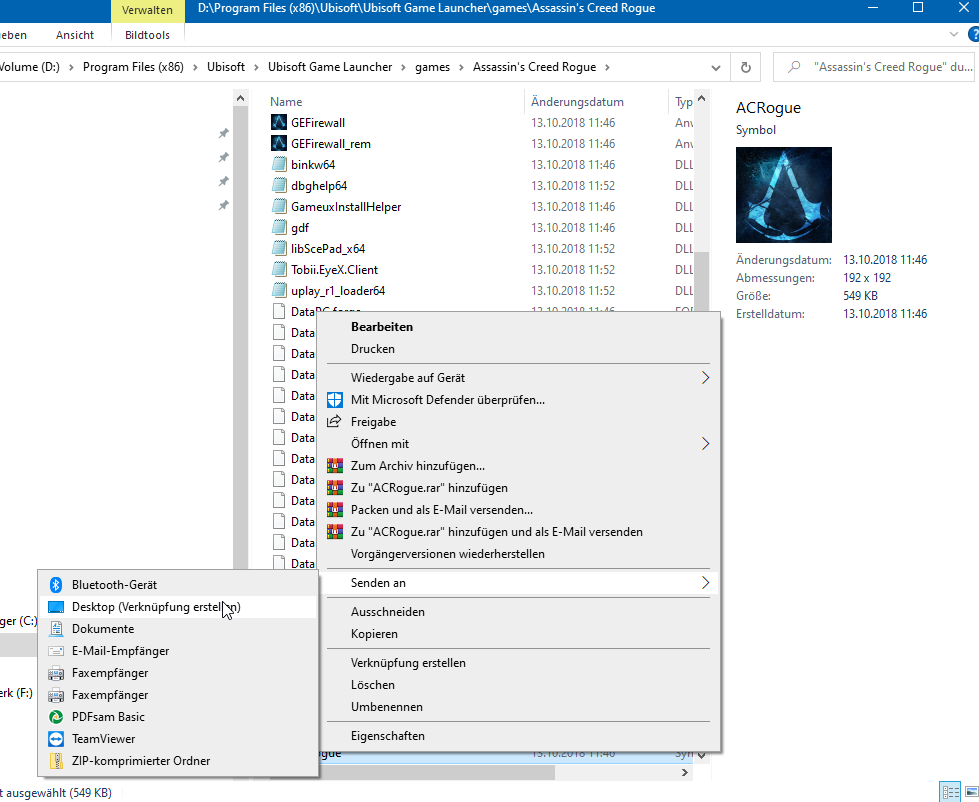Open the address bar history dropdown
Screen dimensions: 979x802
[x=716, y=67]
